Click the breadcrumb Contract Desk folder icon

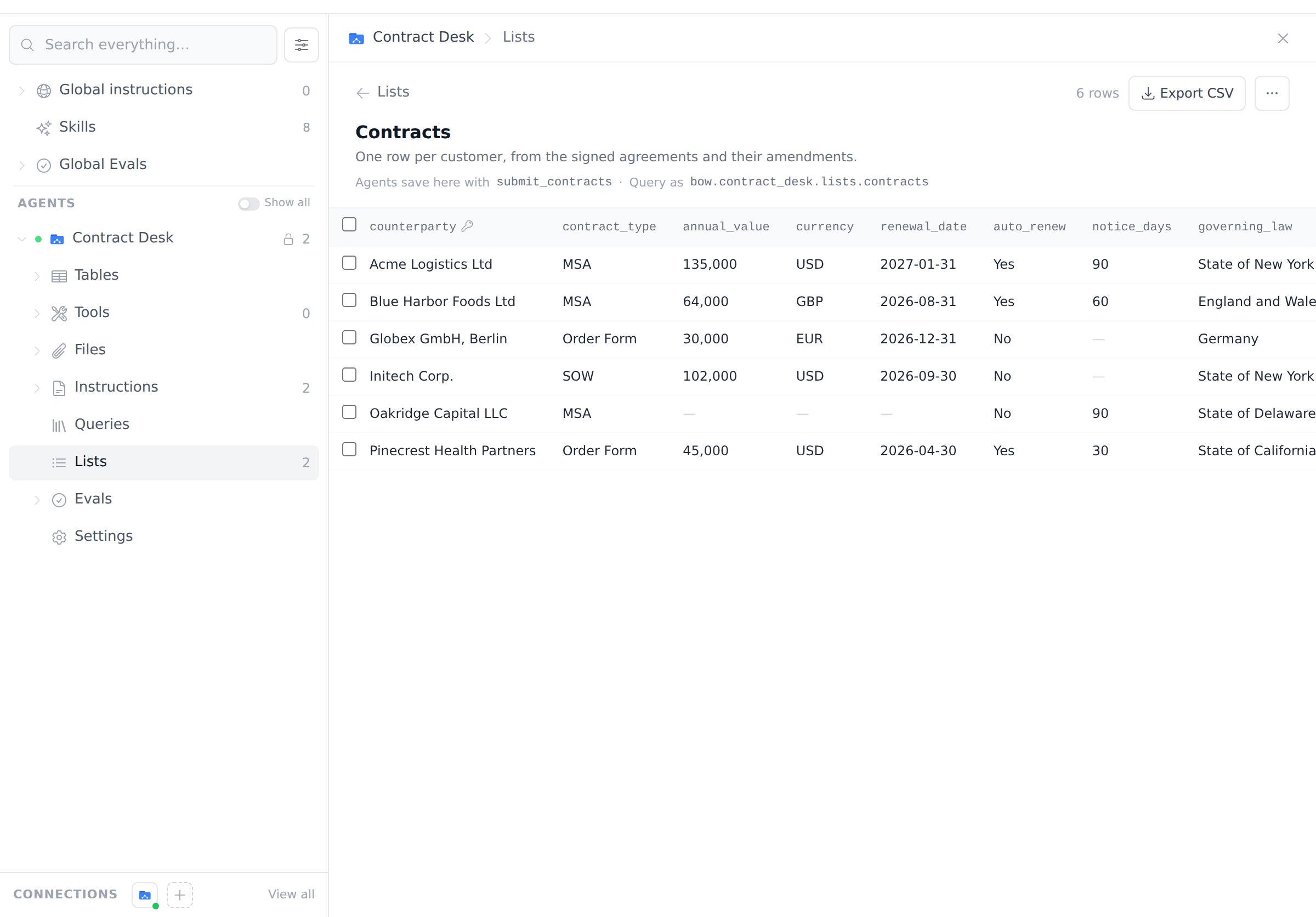[356, 38]
